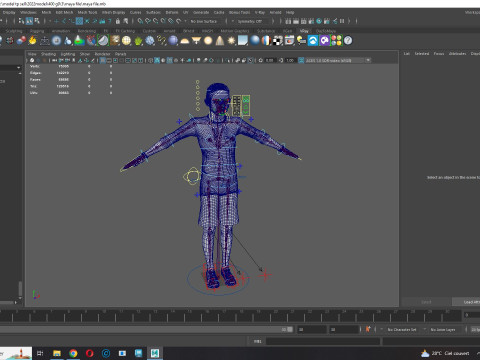Click the blue glossy sphere shelf icon
This screenshot has width=480, height=360.
point(255,41)
